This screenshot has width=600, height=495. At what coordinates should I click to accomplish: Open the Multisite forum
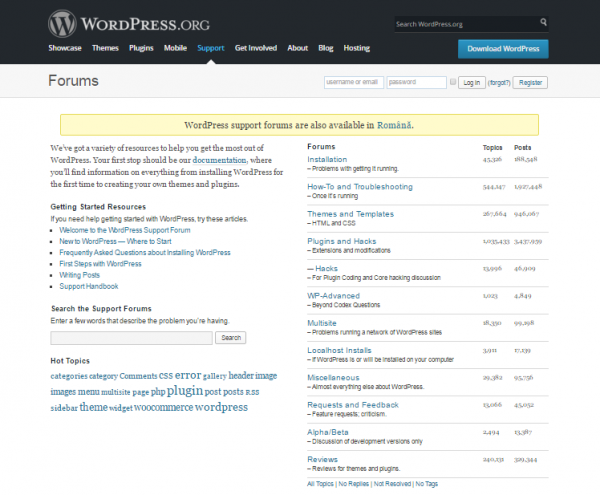322,323
